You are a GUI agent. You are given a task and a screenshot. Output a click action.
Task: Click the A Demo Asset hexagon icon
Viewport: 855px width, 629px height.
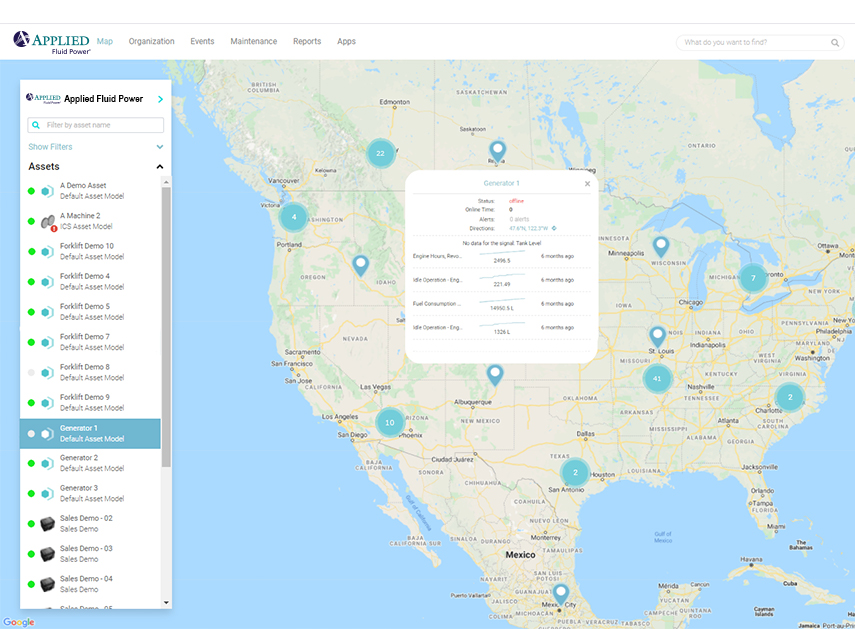(x=48, y=191)
